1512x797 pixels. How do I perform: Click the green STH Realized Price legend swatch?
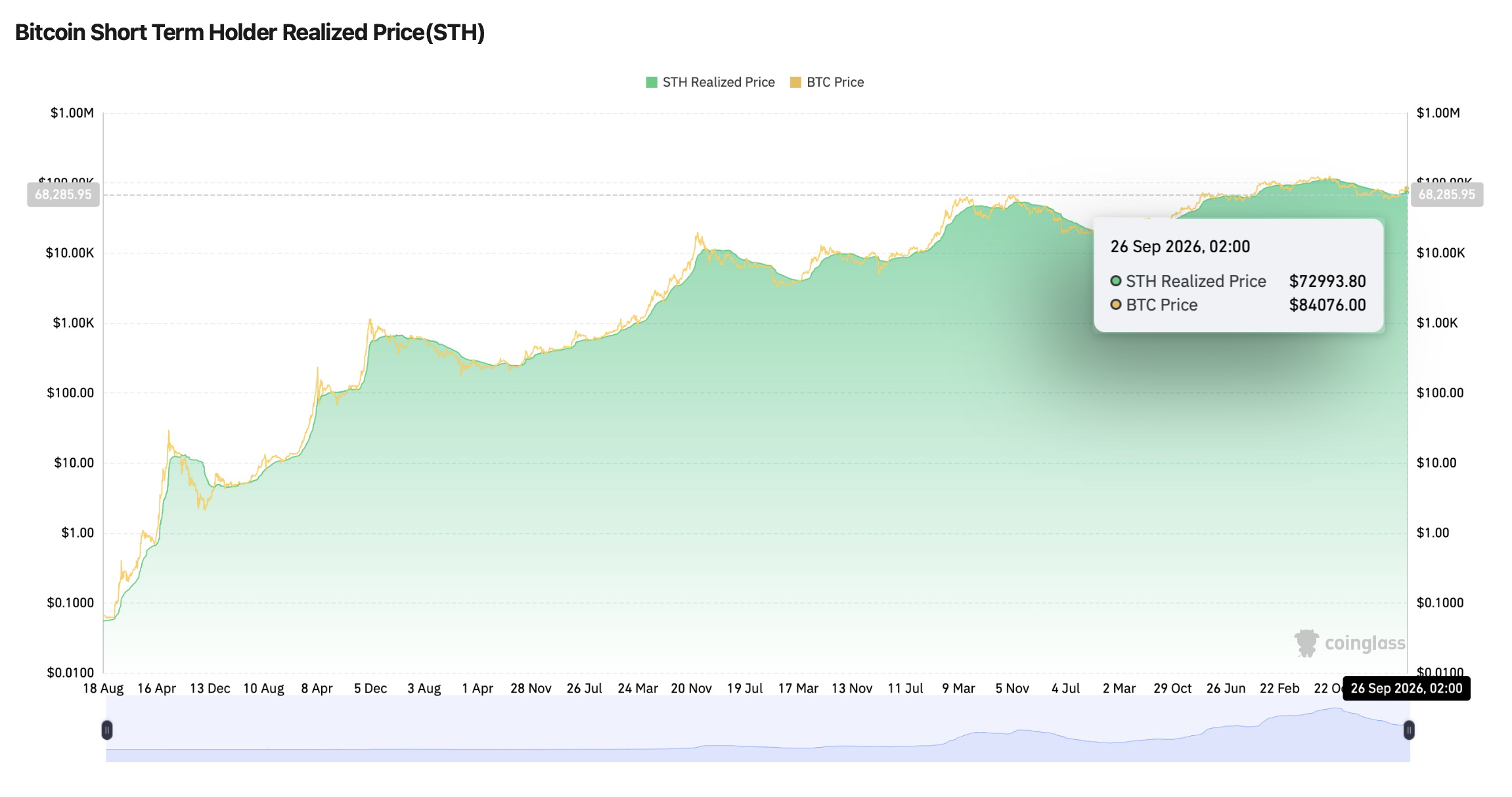[652, 82]
